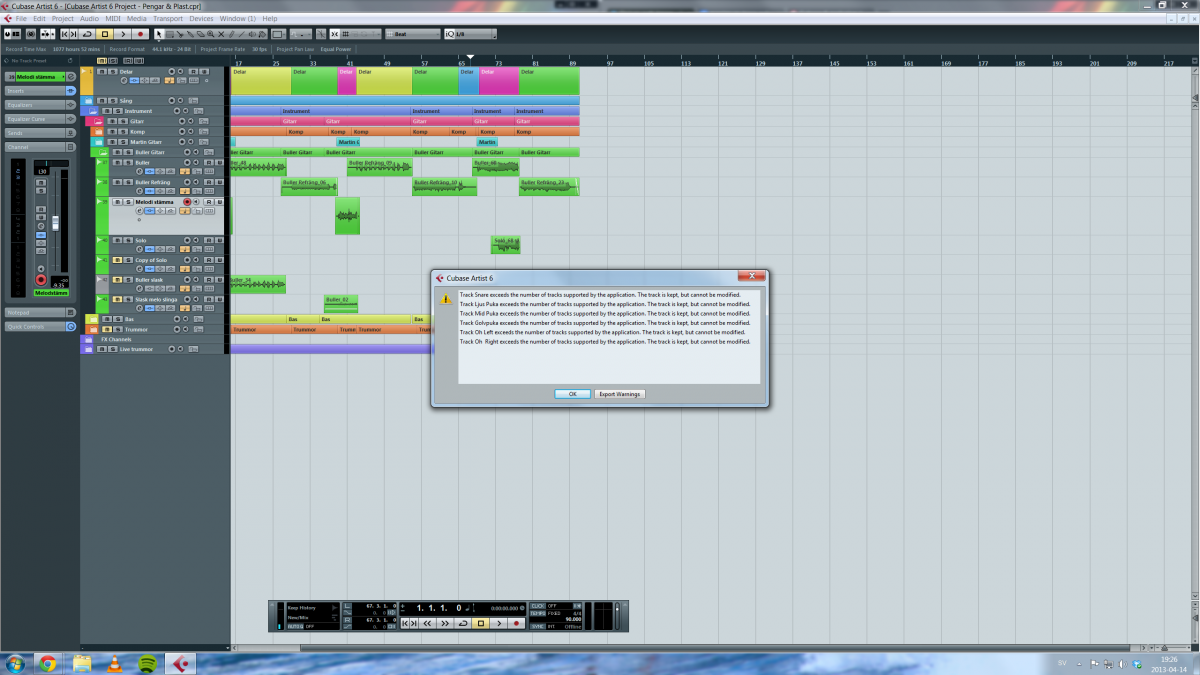Image resolution: width=1200 pixels, height=675 pixels.
Task: Toggle the TEMPO track button on transport panel
Action: click(538, 613)
